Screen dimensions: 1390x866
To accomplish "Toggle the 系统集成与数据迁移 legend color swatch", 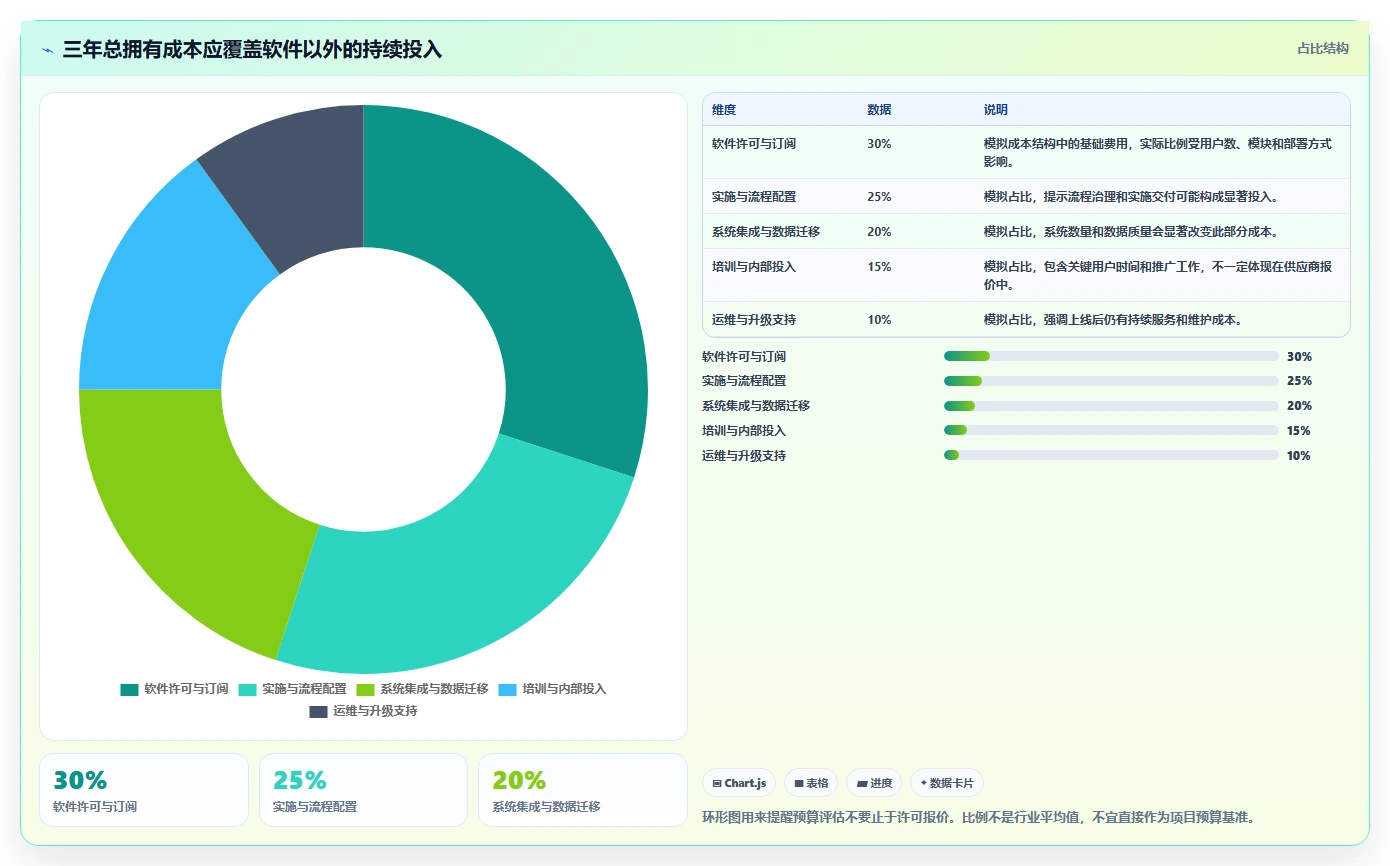I will tap(365, 689).
